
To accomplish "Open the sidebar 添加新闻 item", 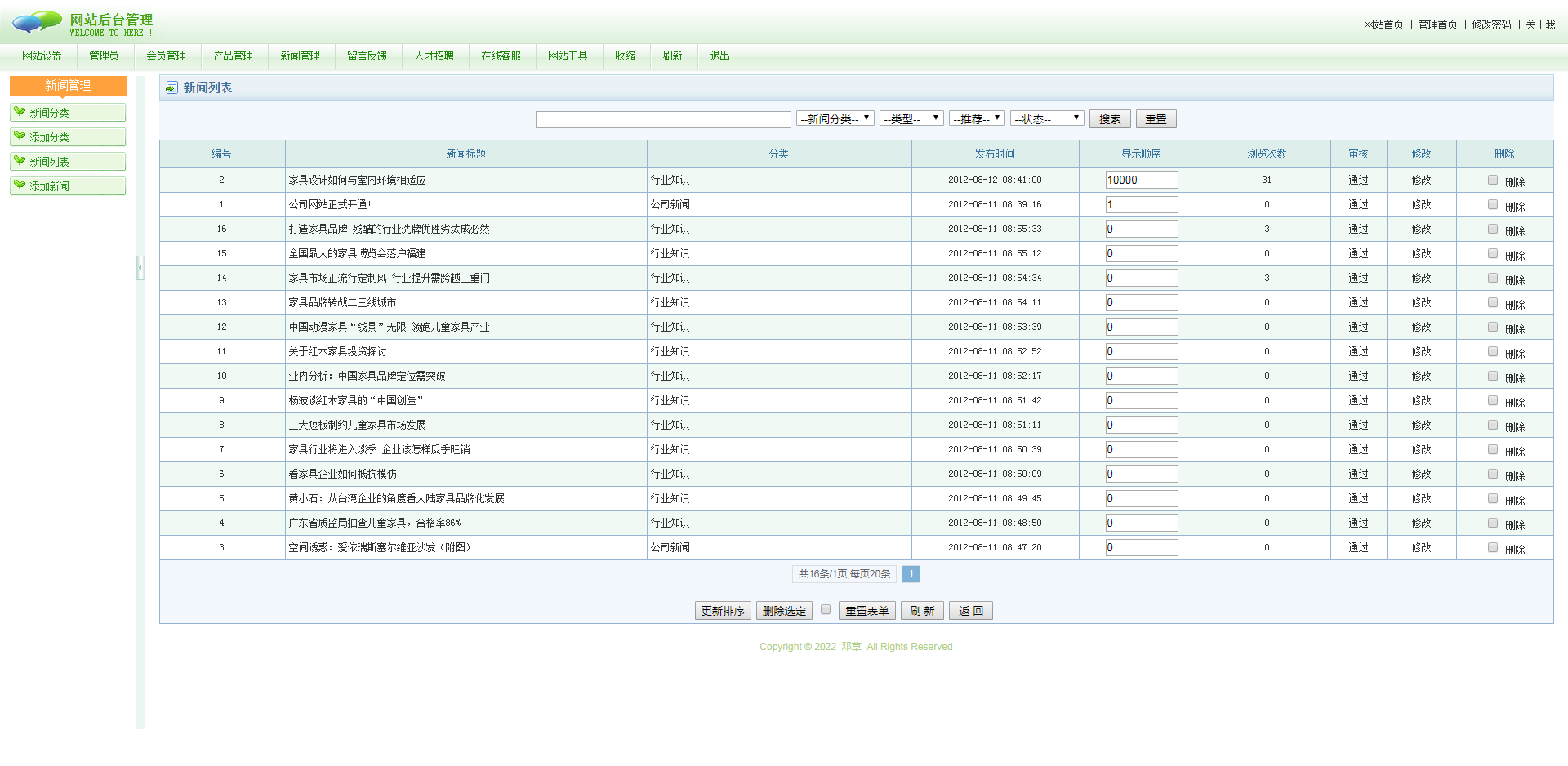I will 68,186.
